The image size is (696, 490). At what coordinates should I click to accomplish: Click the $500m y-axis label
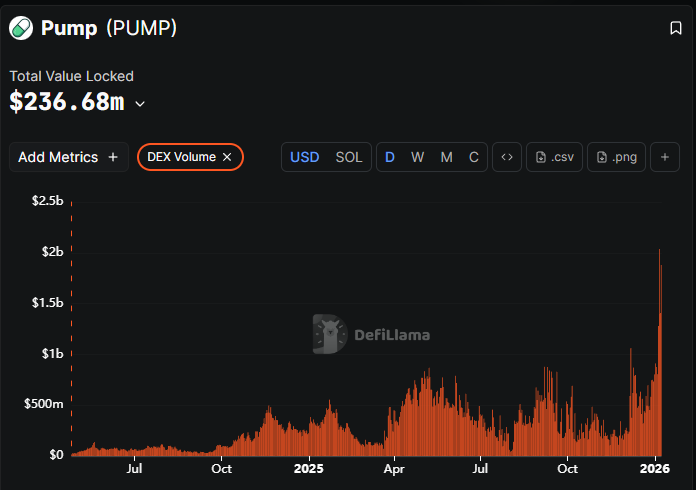pos(44,404)
